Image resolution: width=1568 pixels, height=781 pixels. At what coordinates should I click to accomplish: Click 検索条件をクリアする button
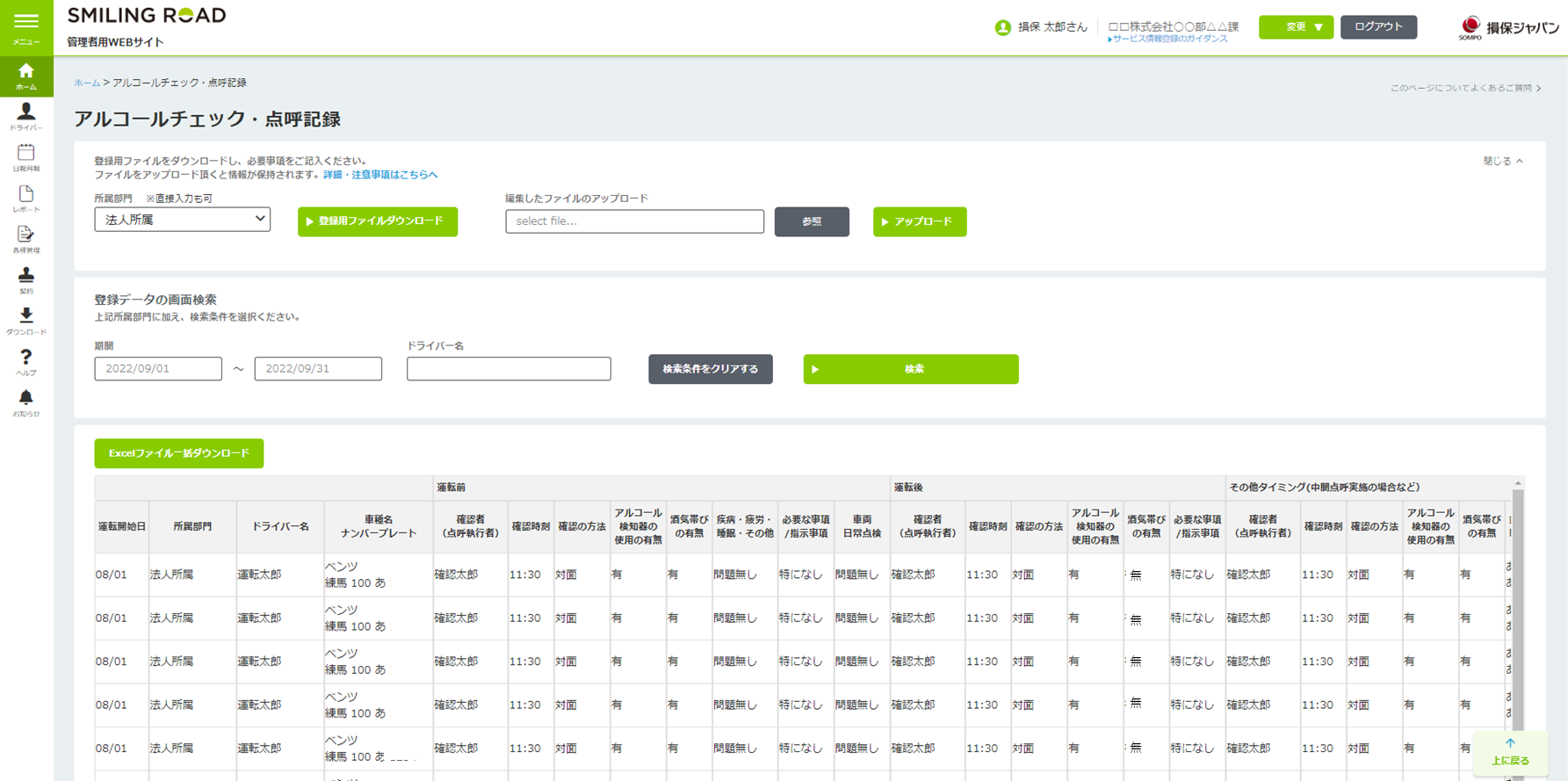coord(711,369)
